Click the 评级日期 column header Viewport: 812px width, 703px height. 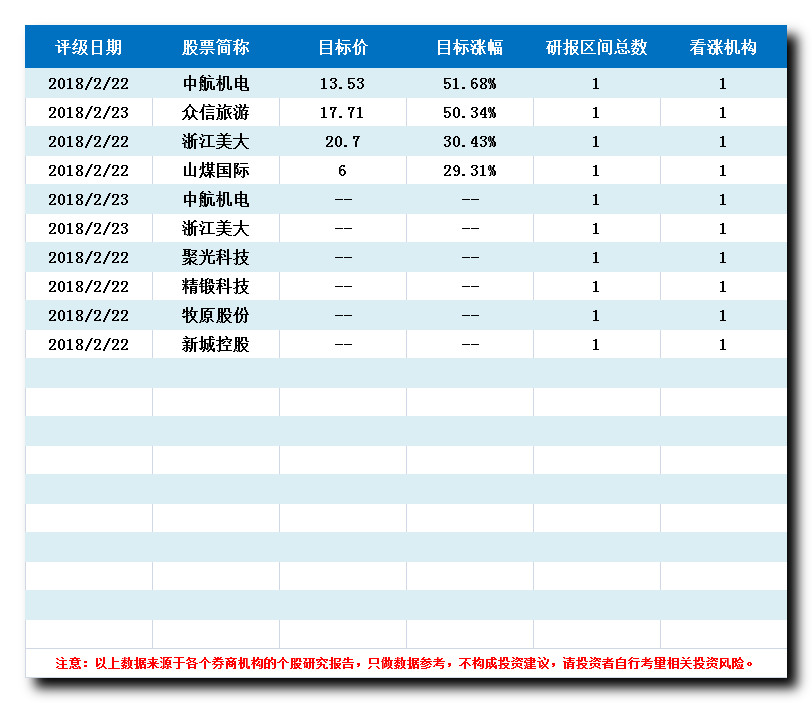coord(89,47)
